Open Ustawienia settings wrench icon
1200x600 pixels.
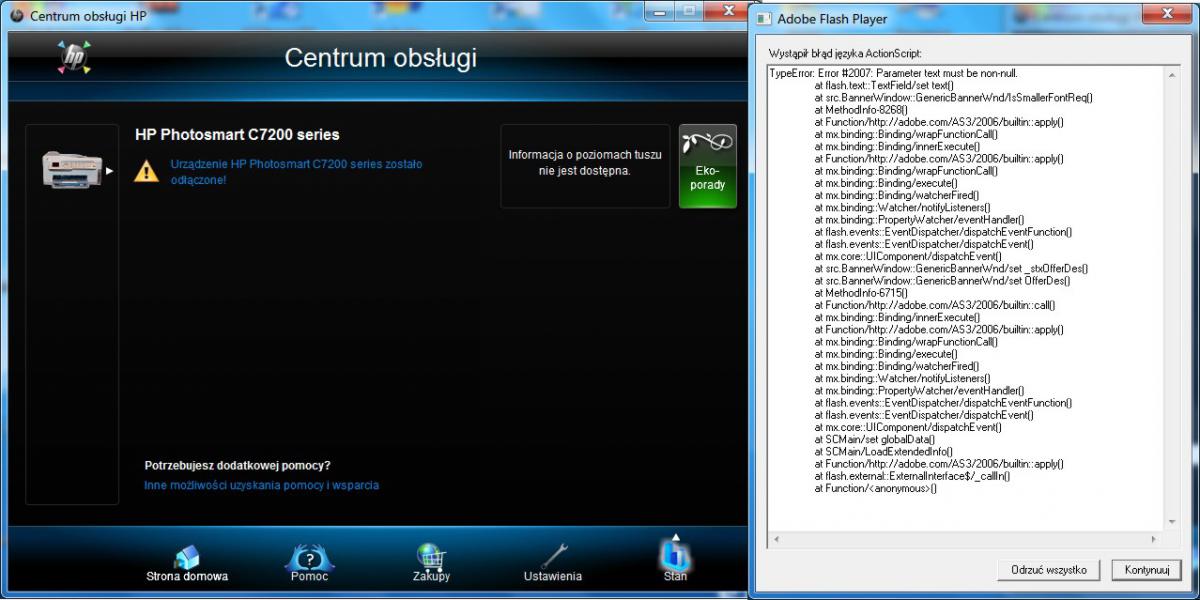click(x=553, y=556)
